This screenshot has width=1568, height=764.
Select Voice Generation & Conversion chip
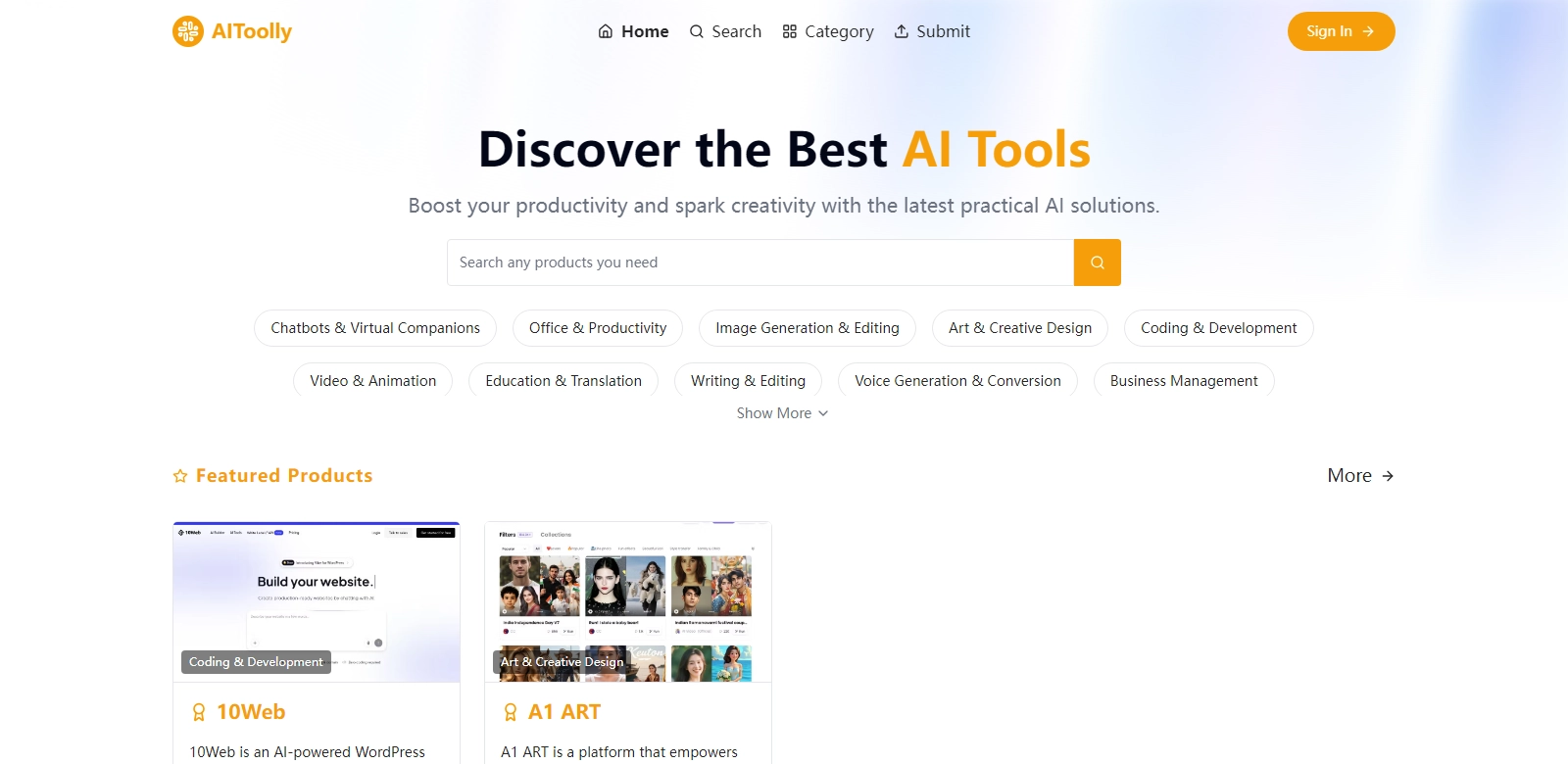click(957, 380)
